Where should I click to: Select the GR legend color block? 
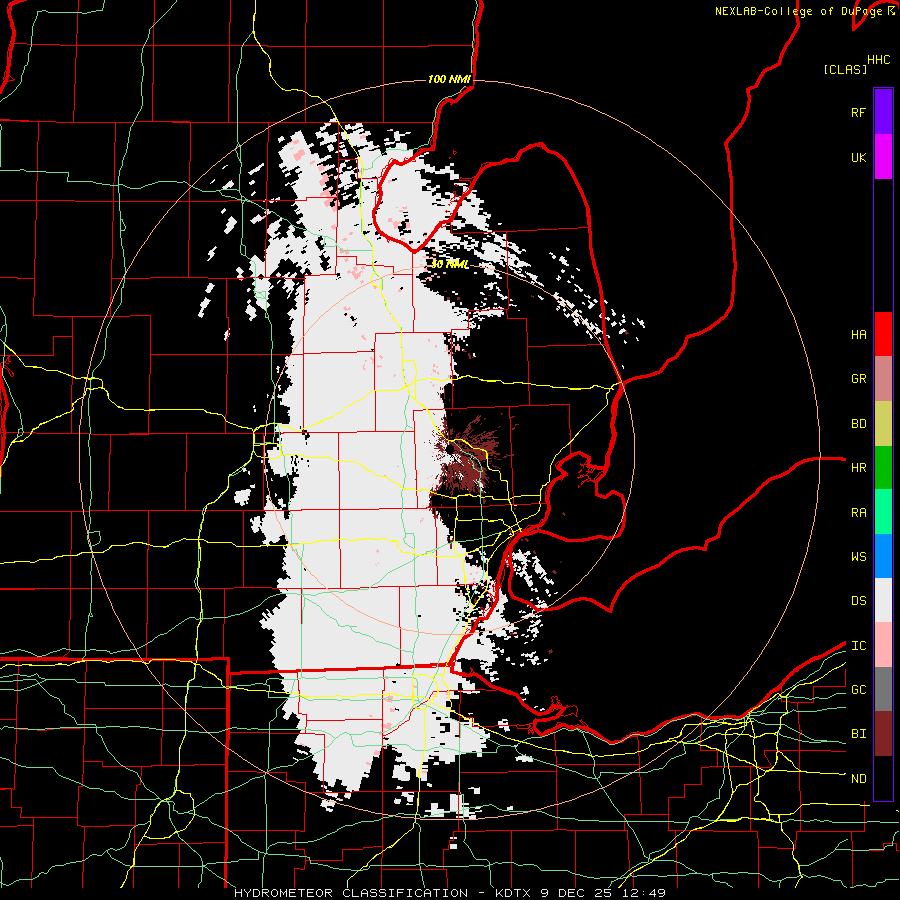pos(883,379)
